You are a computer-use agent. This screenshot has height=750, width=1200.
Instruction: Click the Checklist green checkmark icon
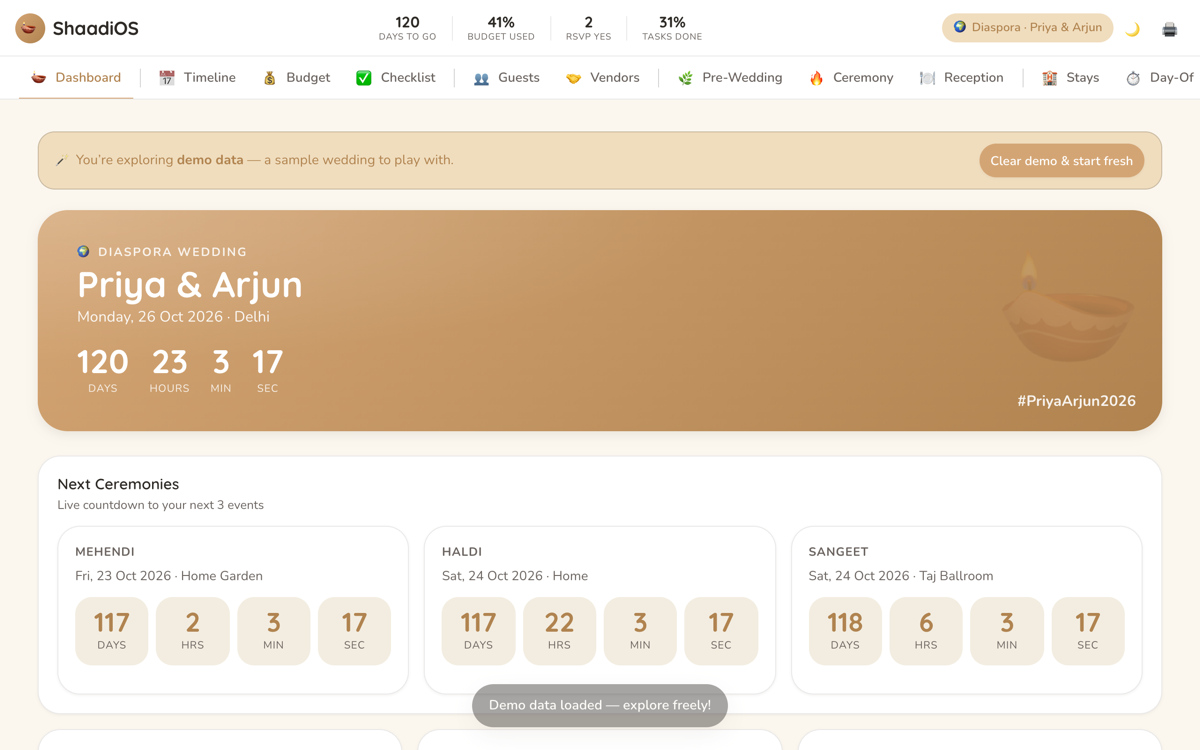click(364, 78)
